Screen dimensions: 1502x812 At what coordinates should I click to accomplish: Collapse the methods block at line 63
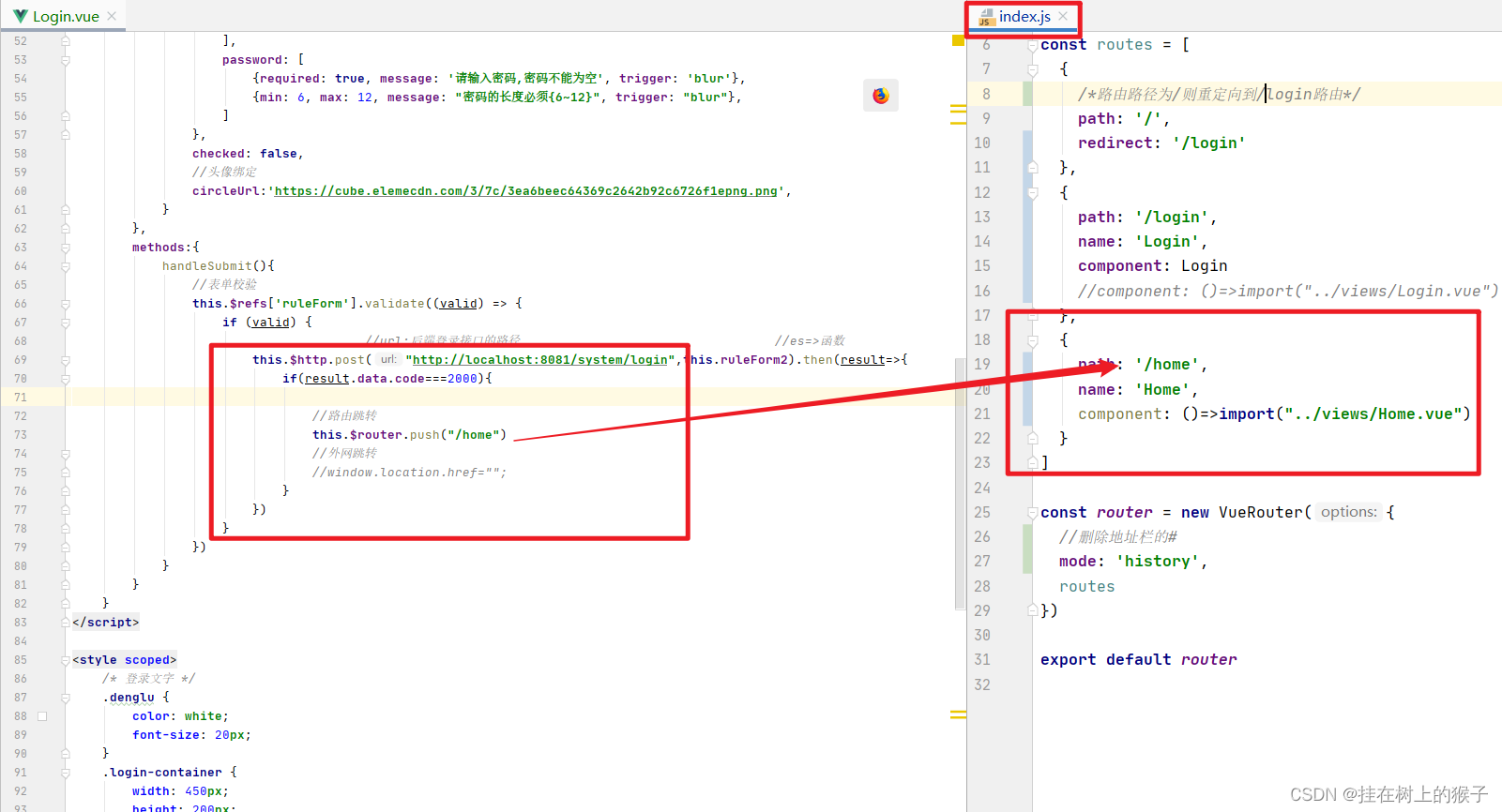click(x=66, y=248)
